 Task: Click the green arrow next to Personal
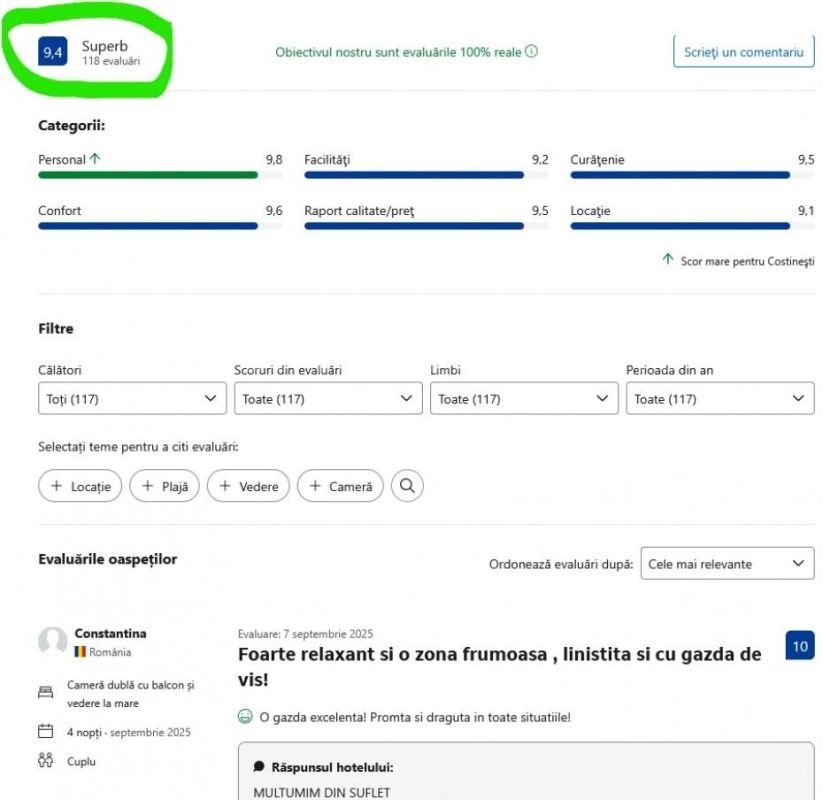[x=95, y=159]
